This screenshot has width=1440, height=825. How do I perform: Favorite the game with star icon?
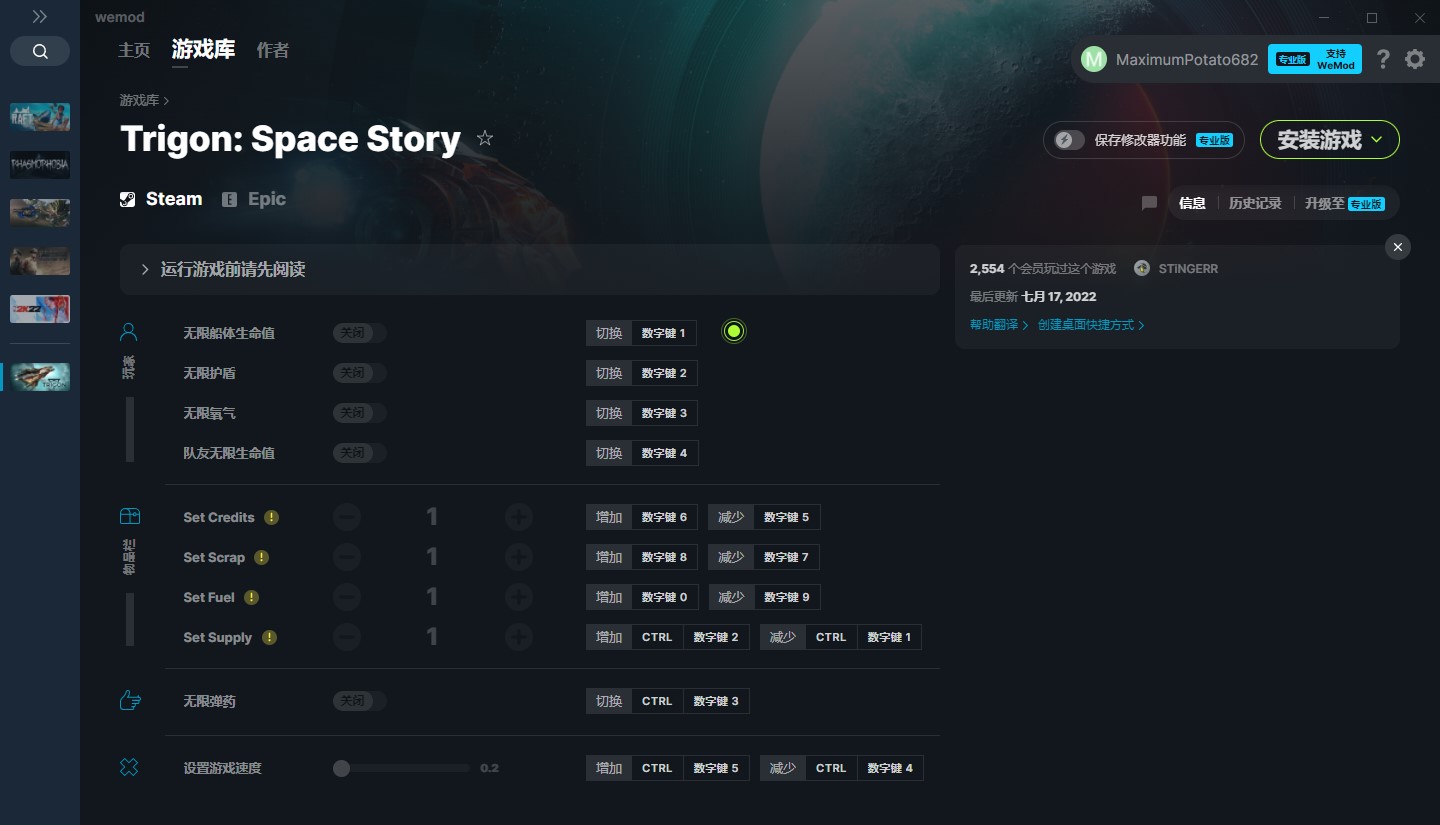pos(485,138)
